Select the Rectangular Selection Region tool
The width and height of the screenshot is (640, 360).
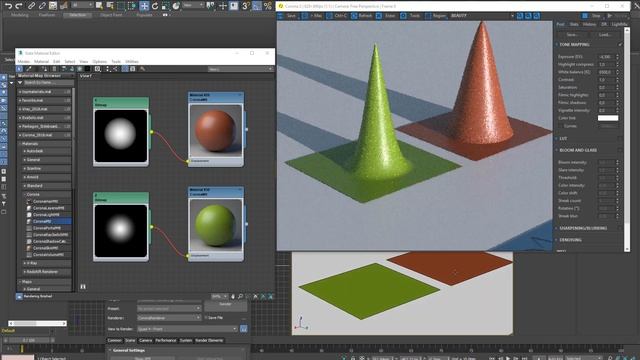121,6
